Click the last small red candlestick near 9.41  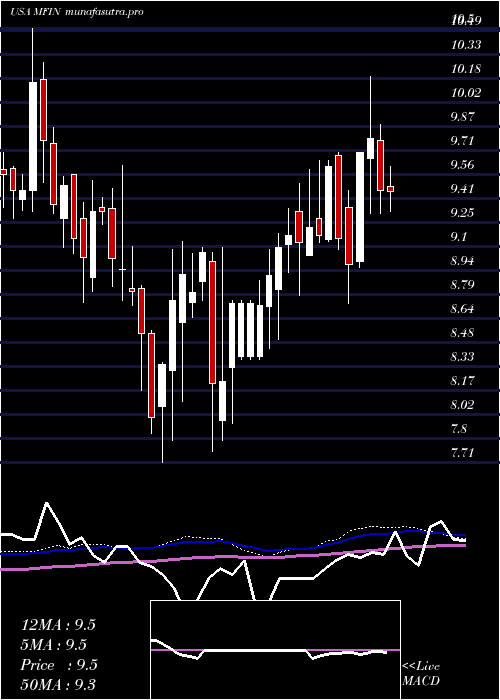click(391, 189)
